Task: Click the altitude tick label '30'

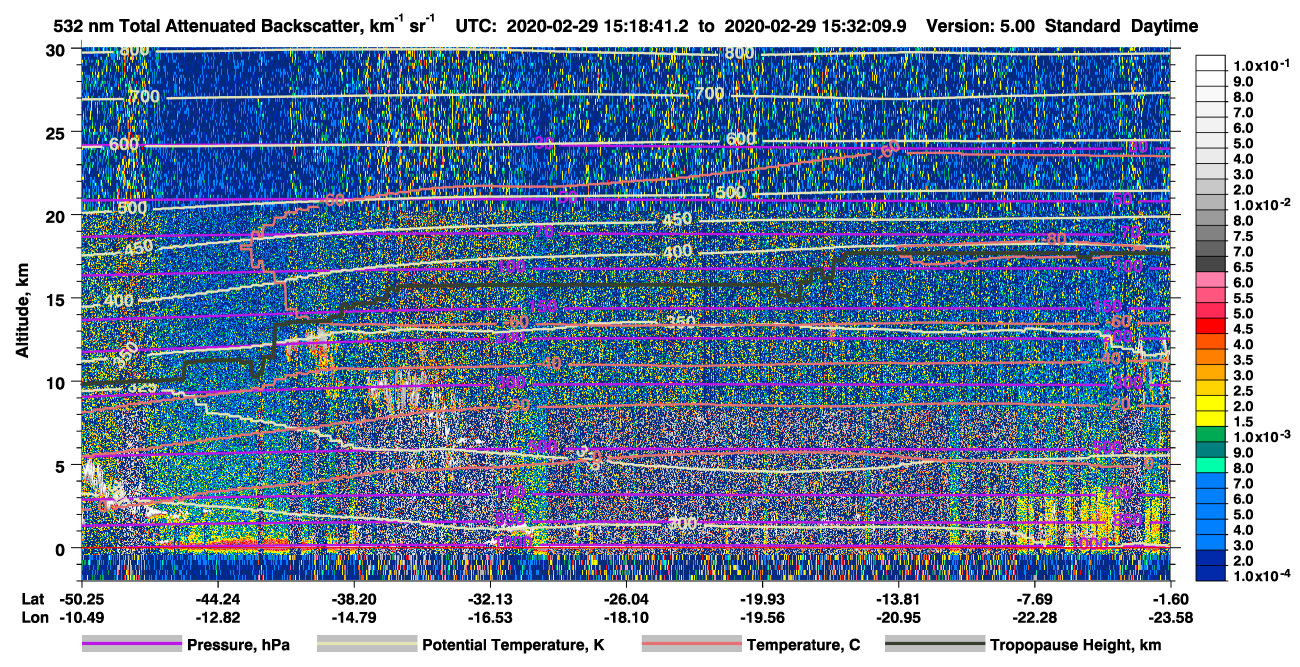Action: click(58, 50)
